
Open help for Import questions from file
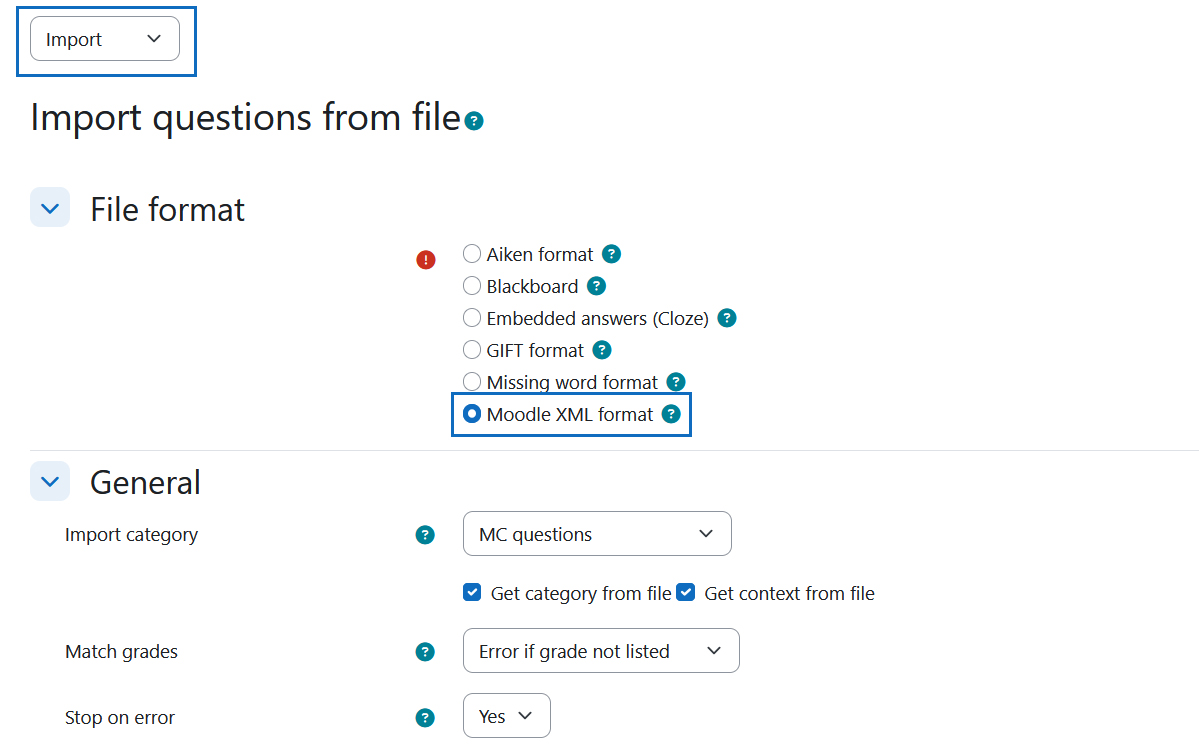coord(474,121)
